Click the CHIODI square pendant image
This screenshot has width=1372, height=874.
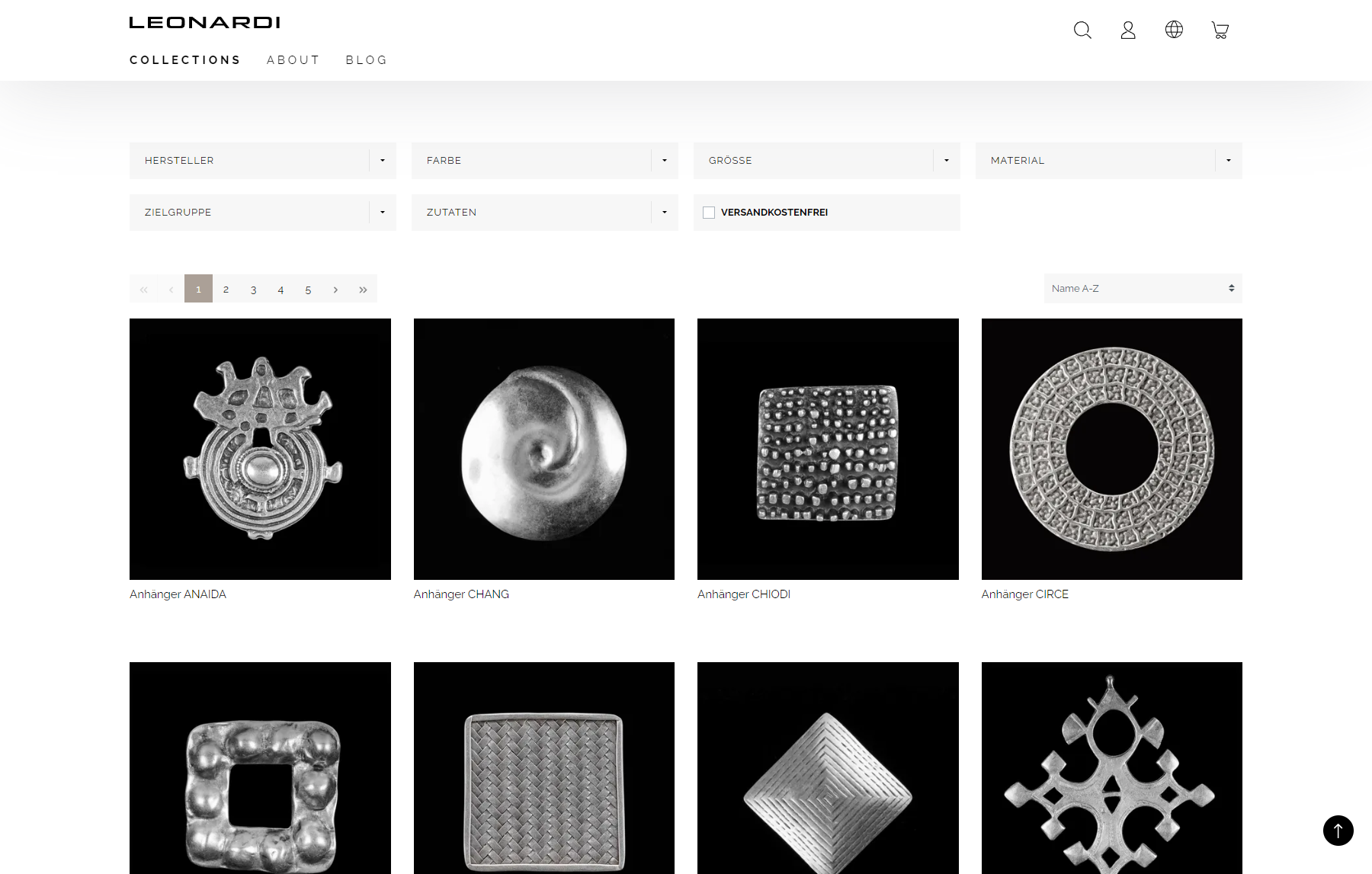click(828, 449)
